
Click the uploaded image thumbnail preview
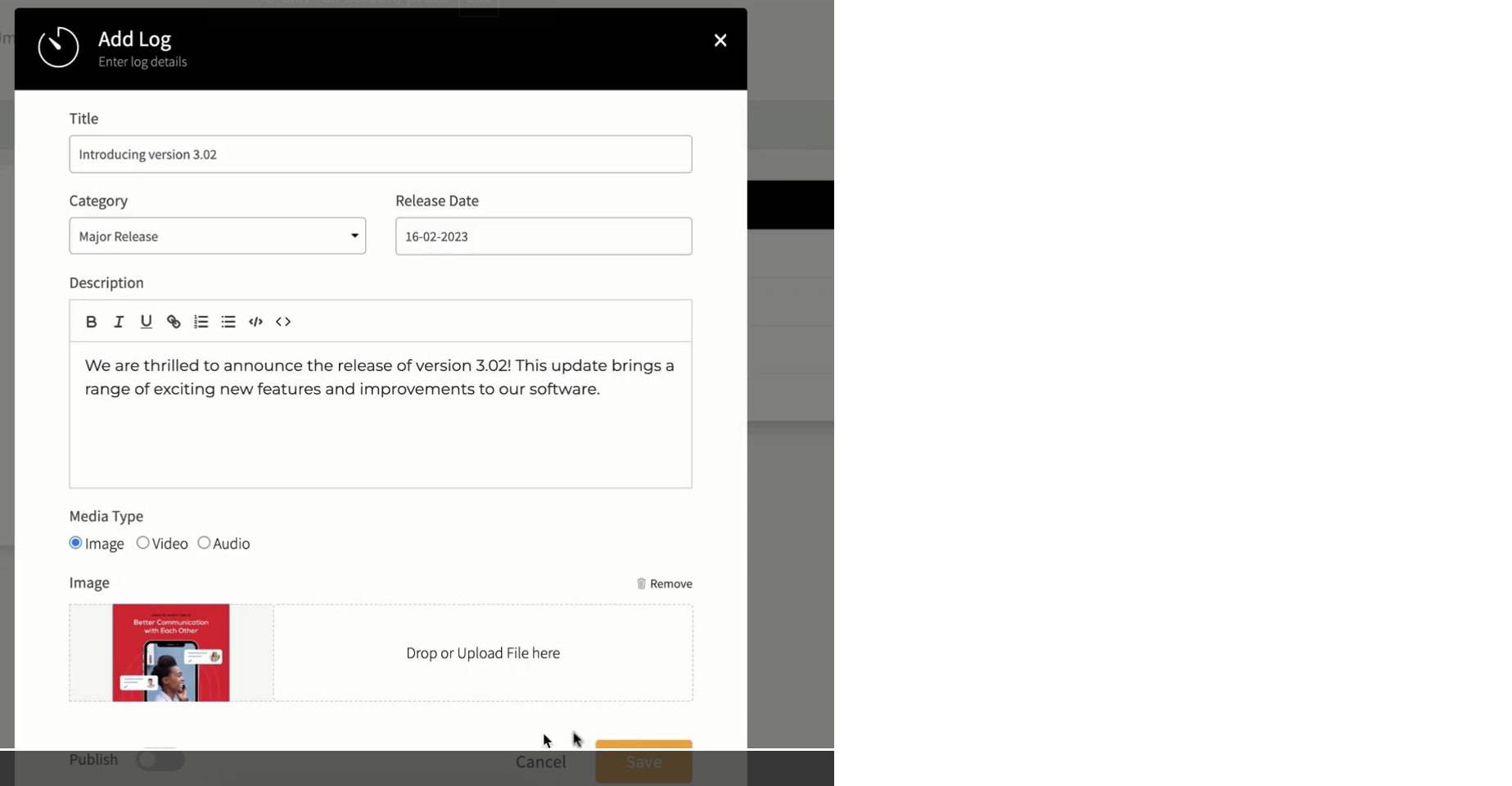click(171, 653)
